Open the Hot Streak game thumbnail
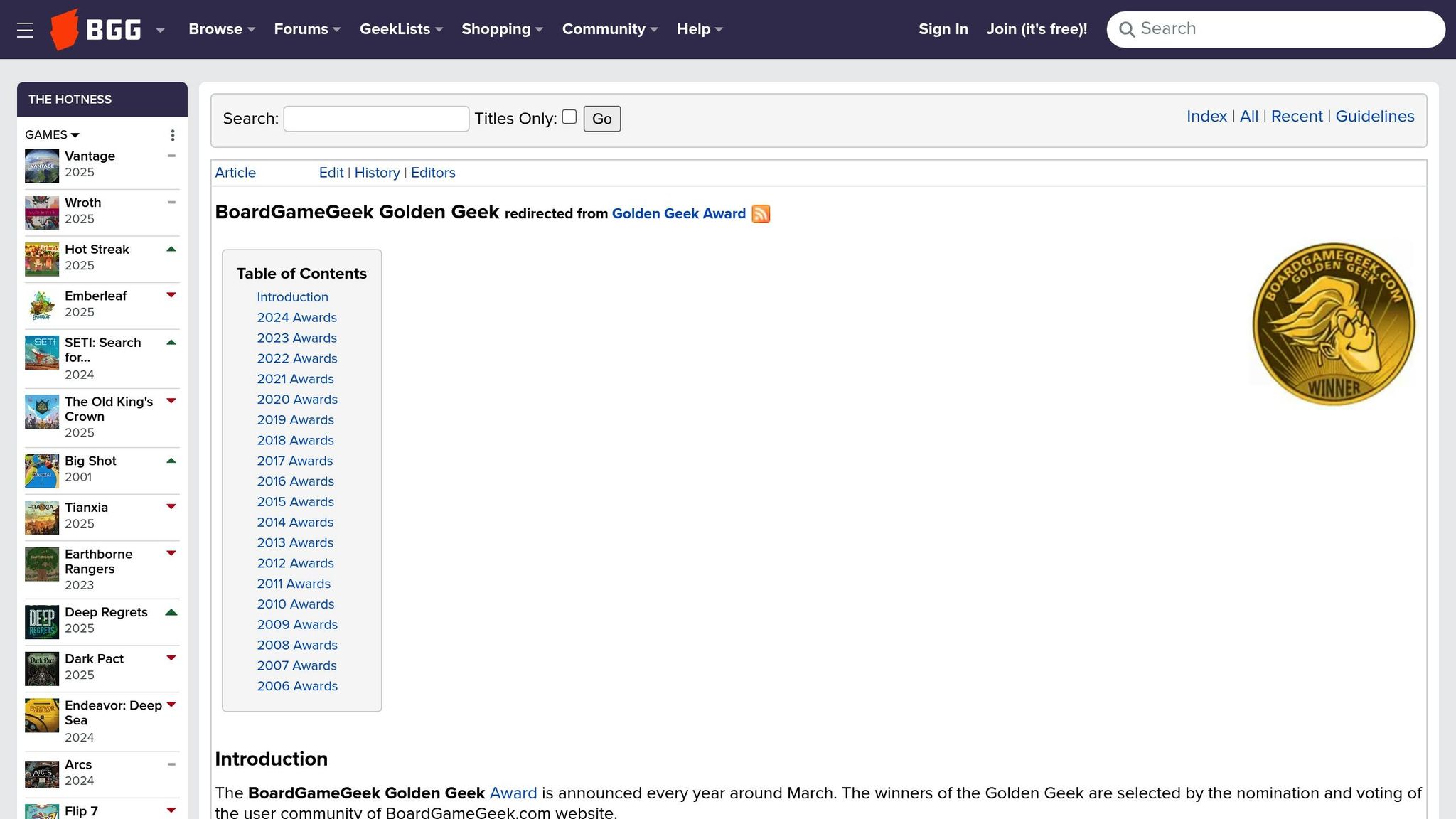 point(42,259)
